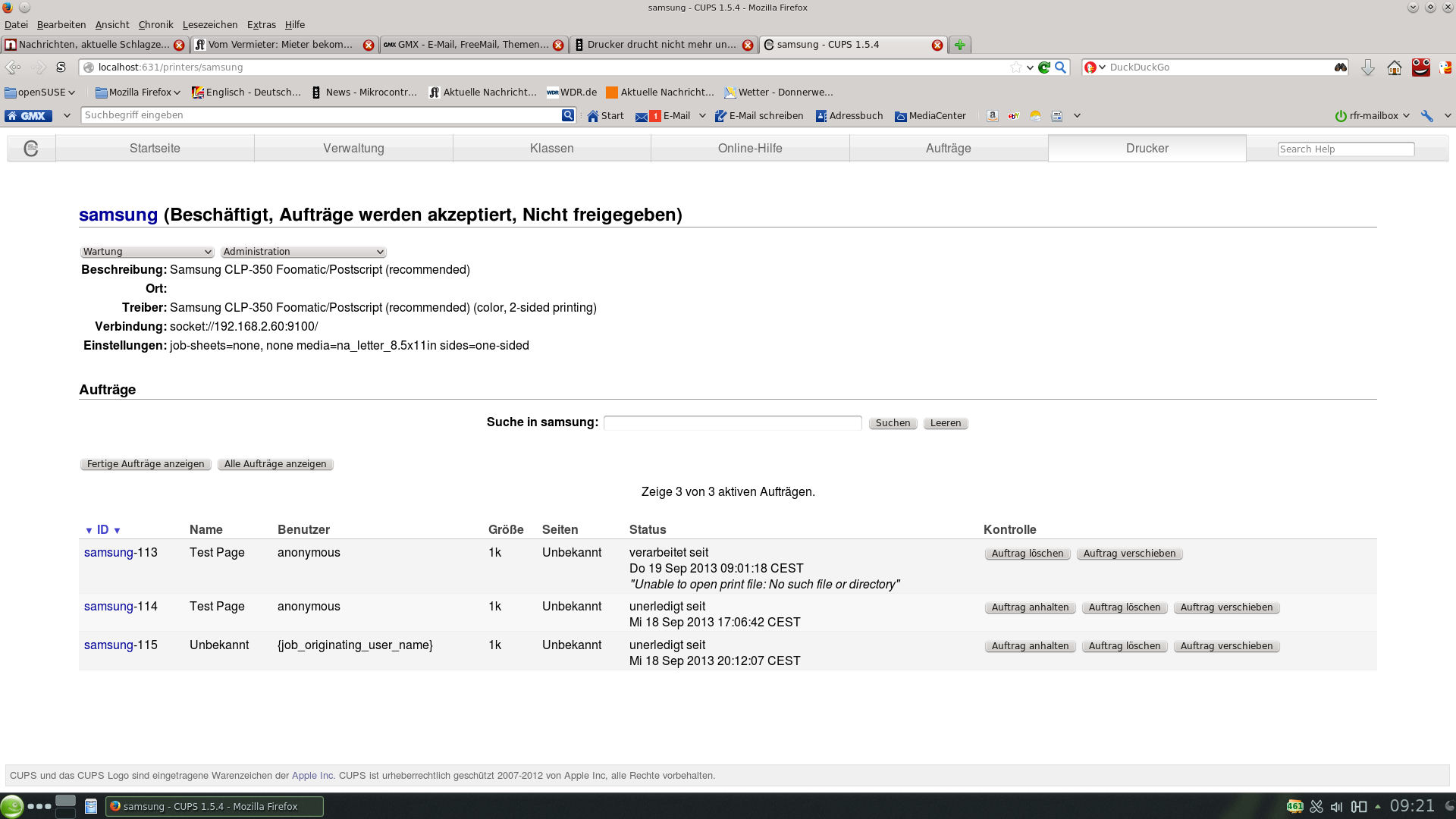Click the samsung printer title link
Viewport: 1456px width, 819px height.
pyautogui.click(x=118, y=215)
